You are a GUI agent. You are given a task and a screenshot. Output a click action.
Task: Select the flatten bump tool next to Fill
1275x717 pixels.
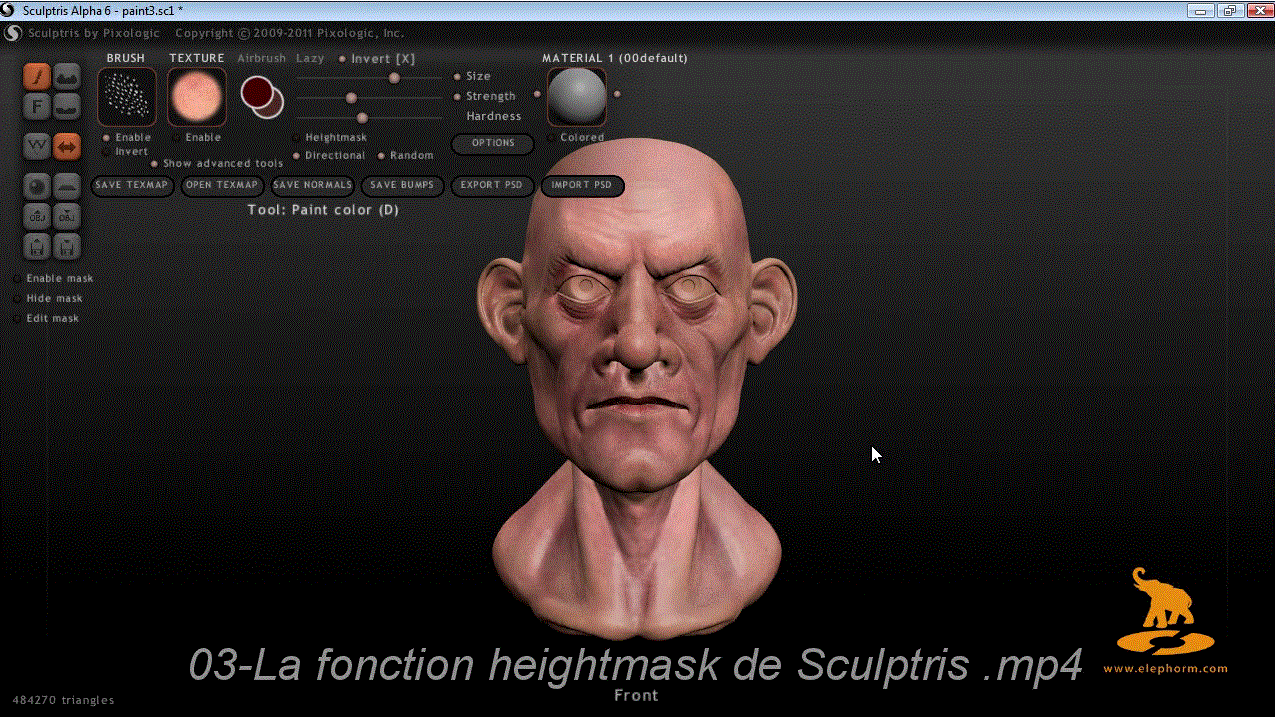click(x=67, y=106)
